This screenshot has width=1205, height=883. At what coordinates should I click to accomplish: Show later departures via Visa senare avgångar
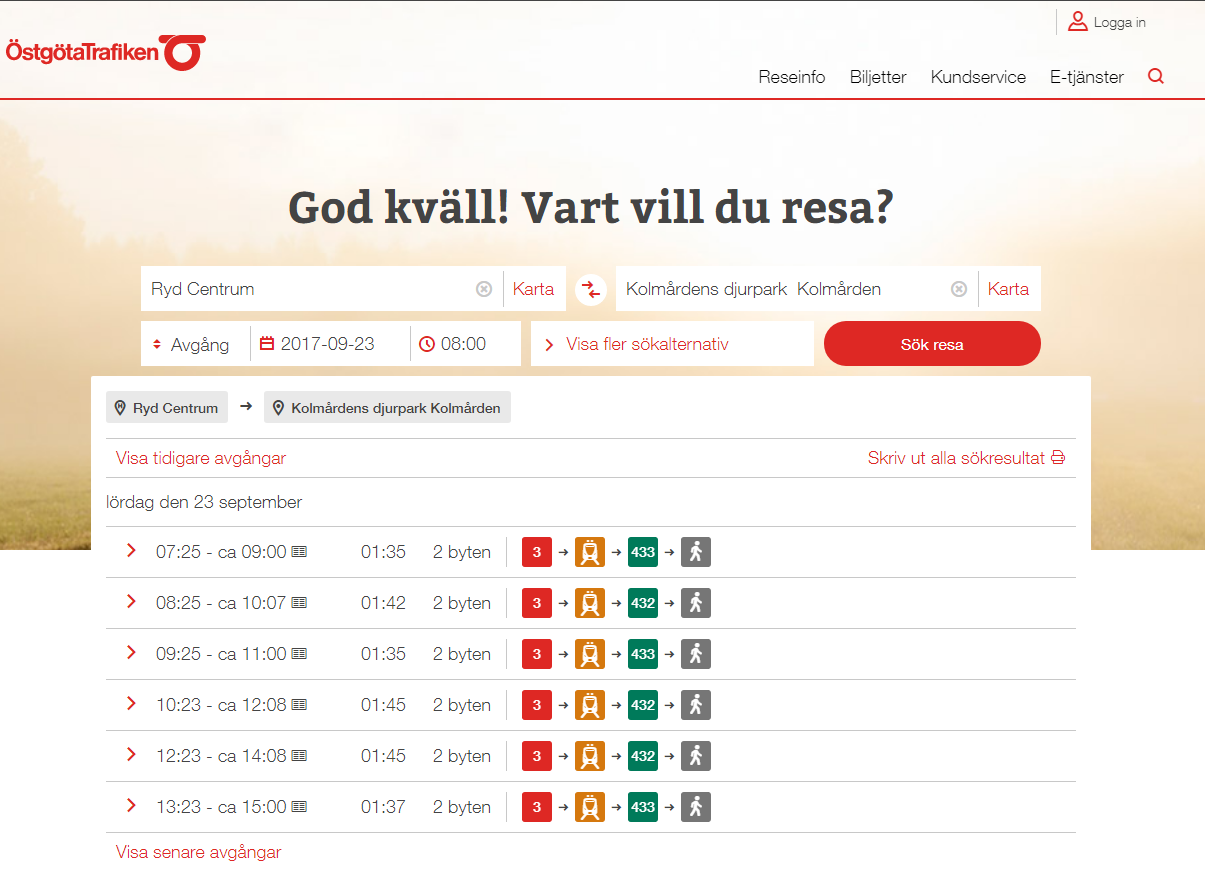click(196, 851)
